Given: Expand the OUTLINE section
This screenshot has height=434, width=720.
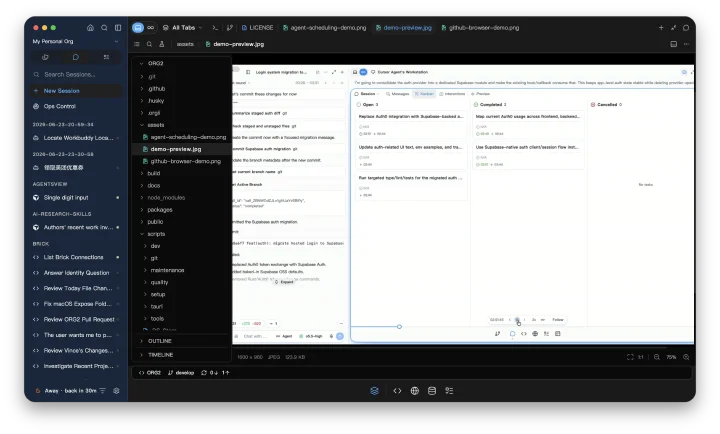Looking at the screenshot, I should [x=182, y=341].
